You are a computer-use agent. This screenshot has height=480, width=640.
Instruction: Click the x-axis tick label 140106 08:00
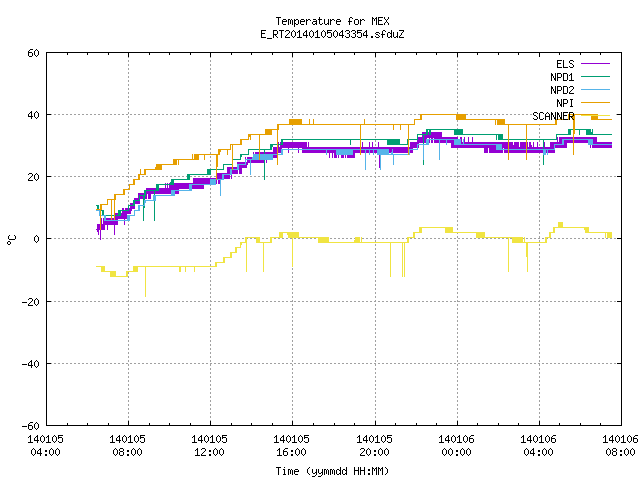[x=620, y=445]
